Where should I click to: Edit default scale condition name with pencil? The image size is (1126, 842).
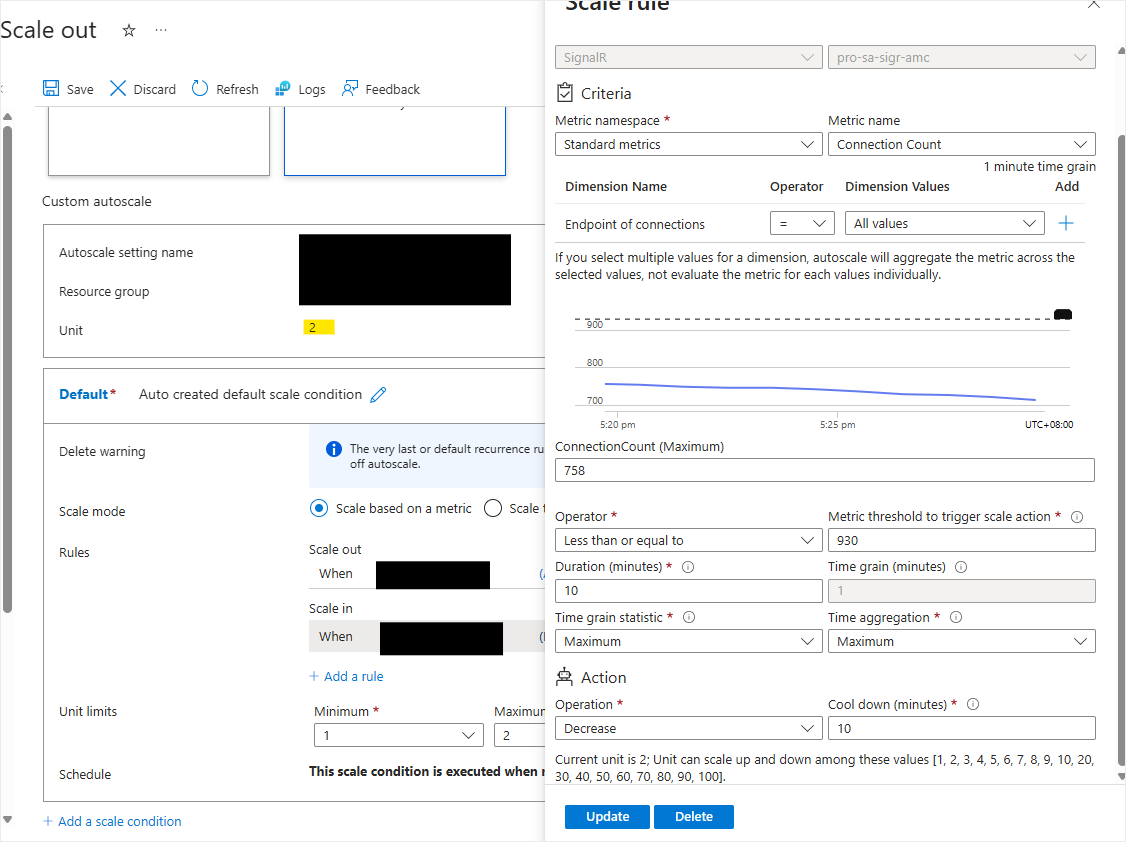(x=378, y=394)
